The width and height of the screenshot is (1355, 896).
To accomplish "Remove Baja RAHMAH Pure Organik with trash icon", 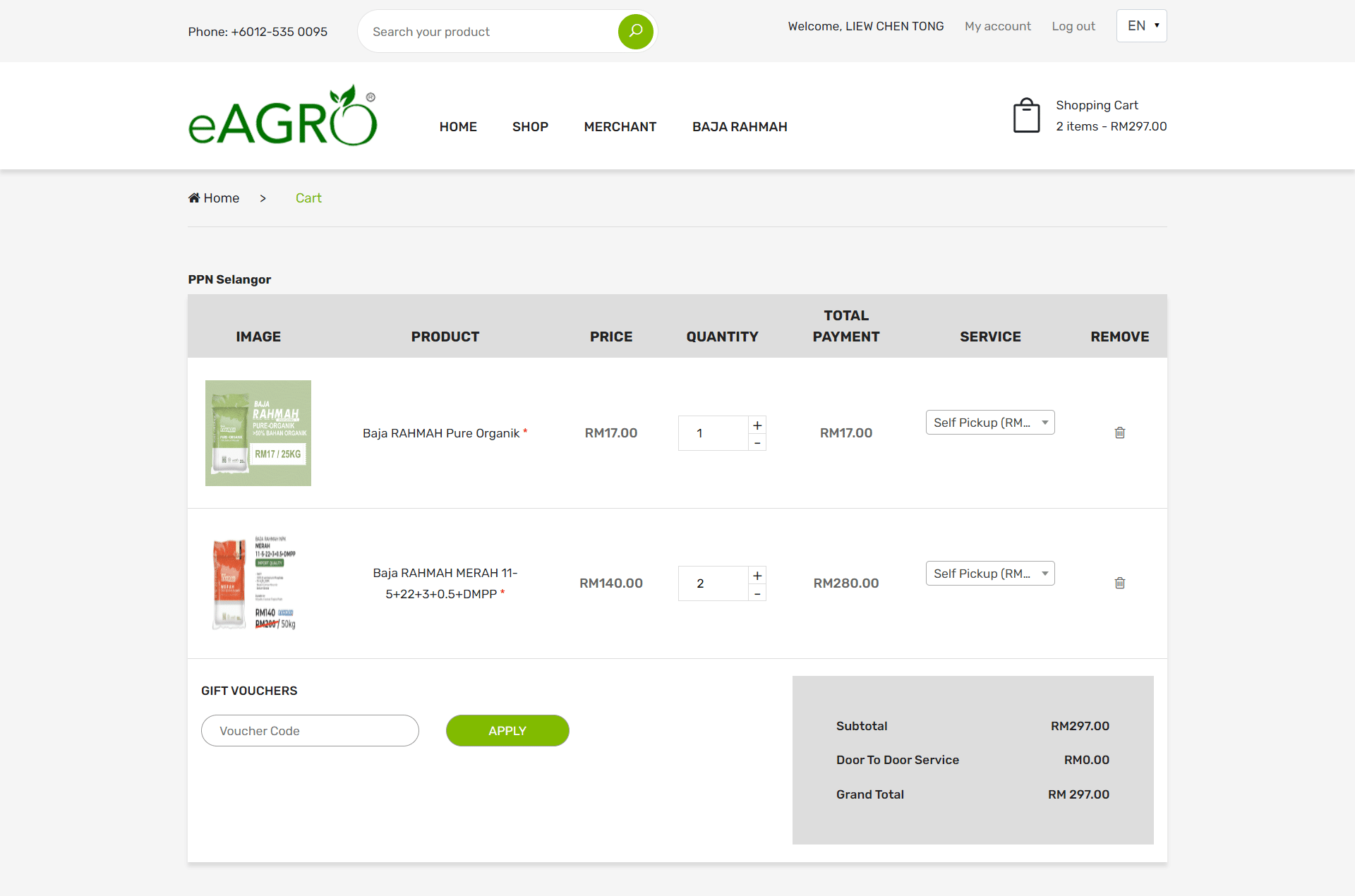I will (1119, 432).
